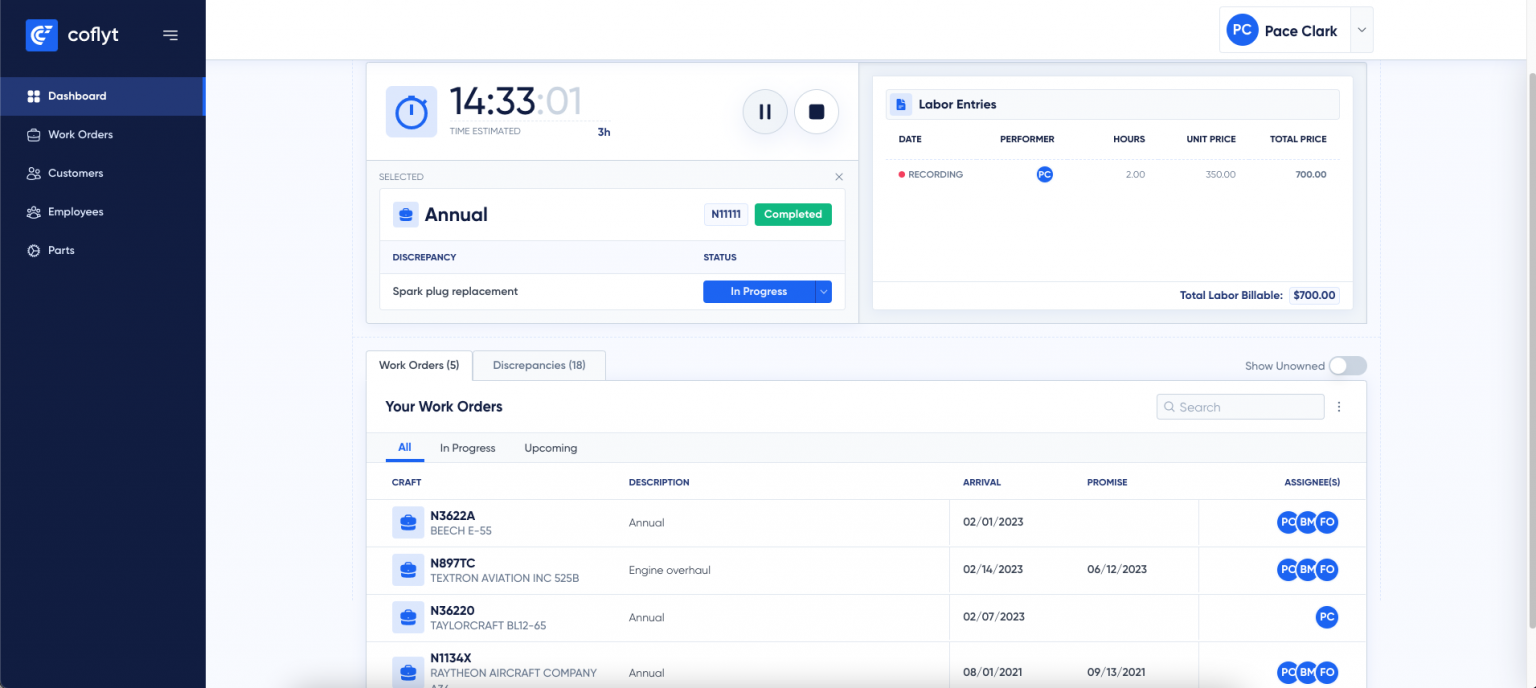Switch to the Discrepancies tab
Screen dimensions: 1536x688
[539, 365]
